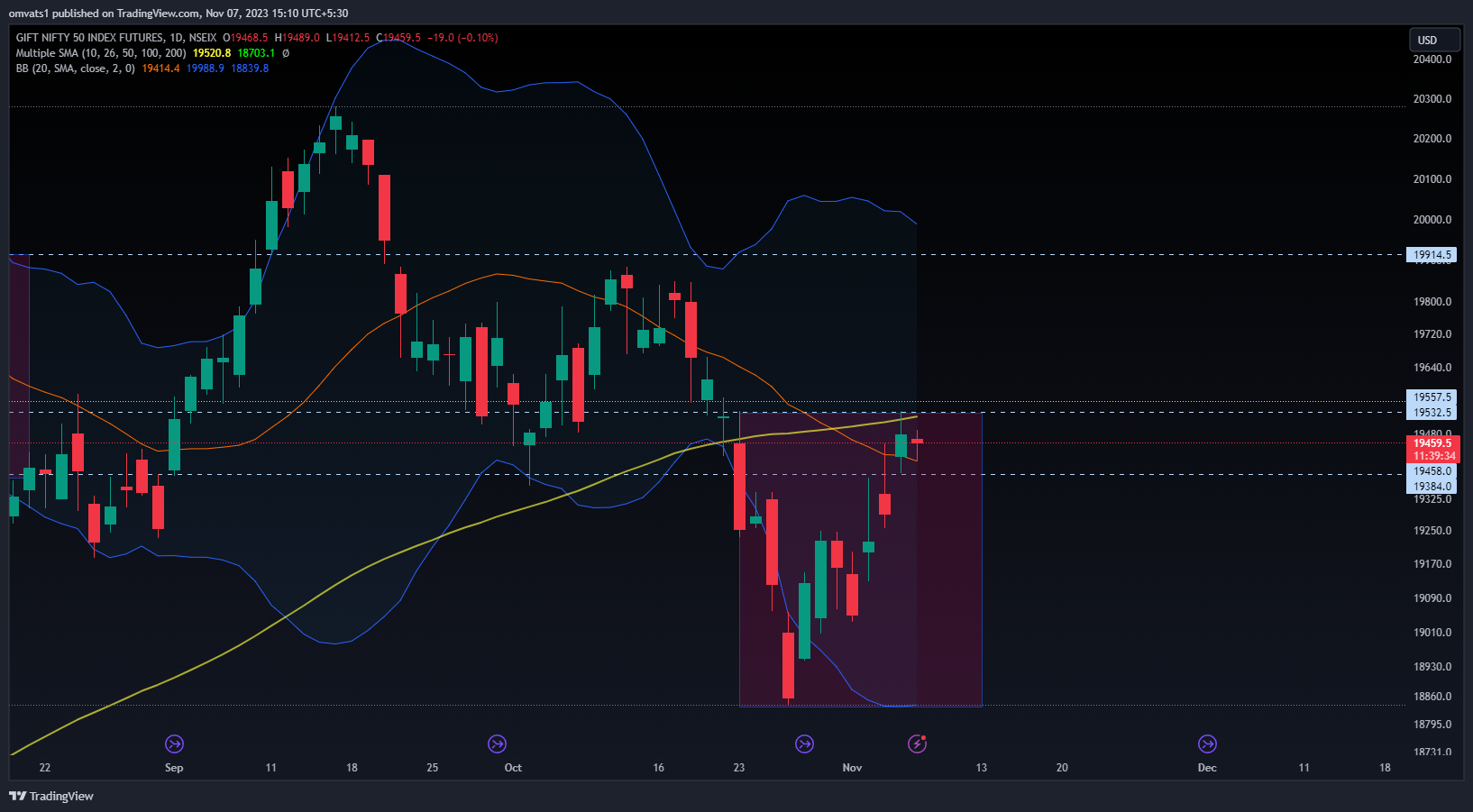1473x812 pixels.
Task: Click the TradingView logo at bottom left
Action: pyautogui.click(x=51, y=796)
